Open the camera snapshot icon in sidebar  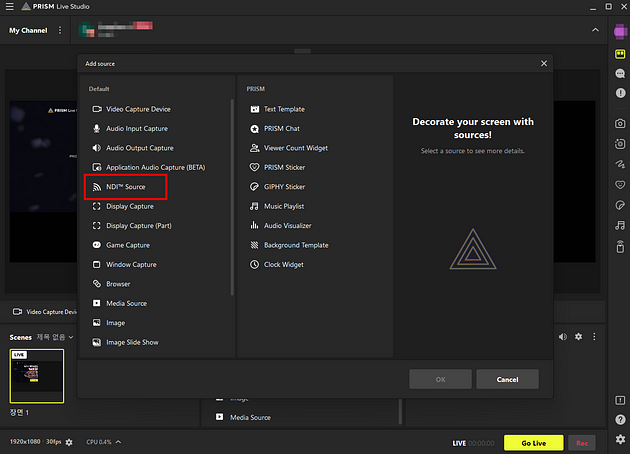pos(620,123)
